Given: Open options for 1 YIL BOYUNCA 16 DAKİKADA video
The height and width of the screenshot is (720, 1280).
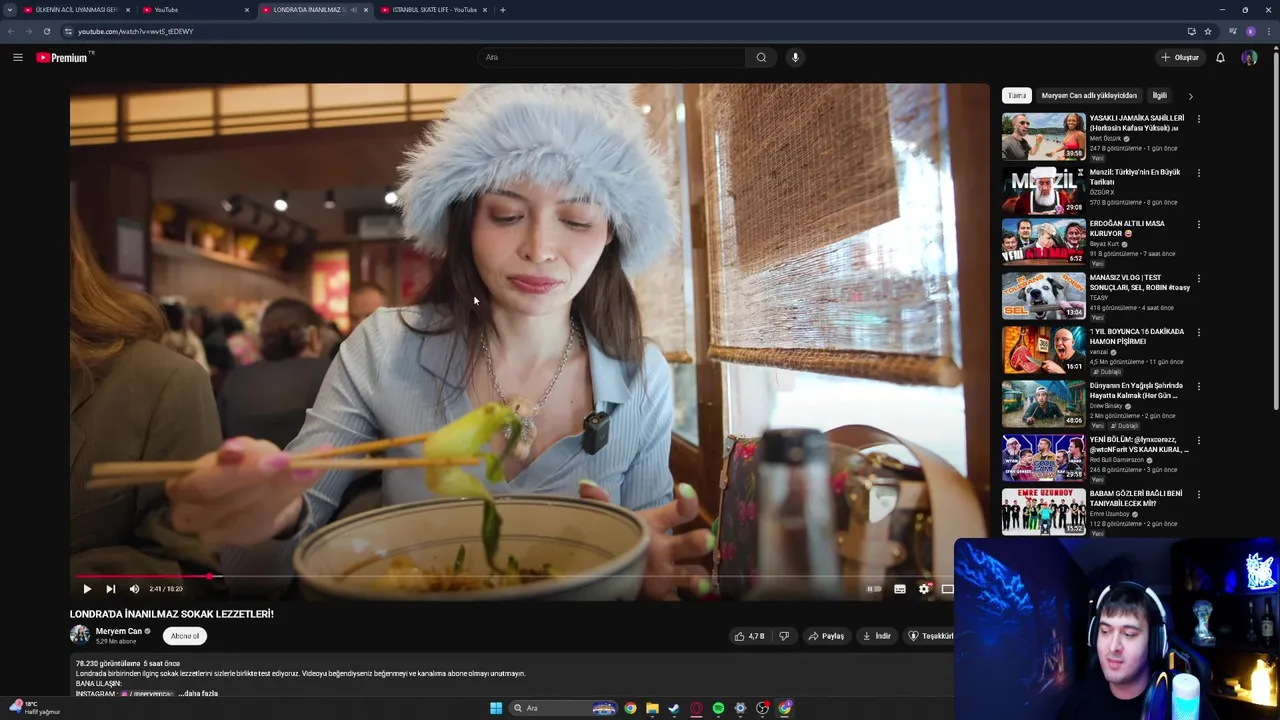Looking at the screenshot, I should [x=1198, y=333].
